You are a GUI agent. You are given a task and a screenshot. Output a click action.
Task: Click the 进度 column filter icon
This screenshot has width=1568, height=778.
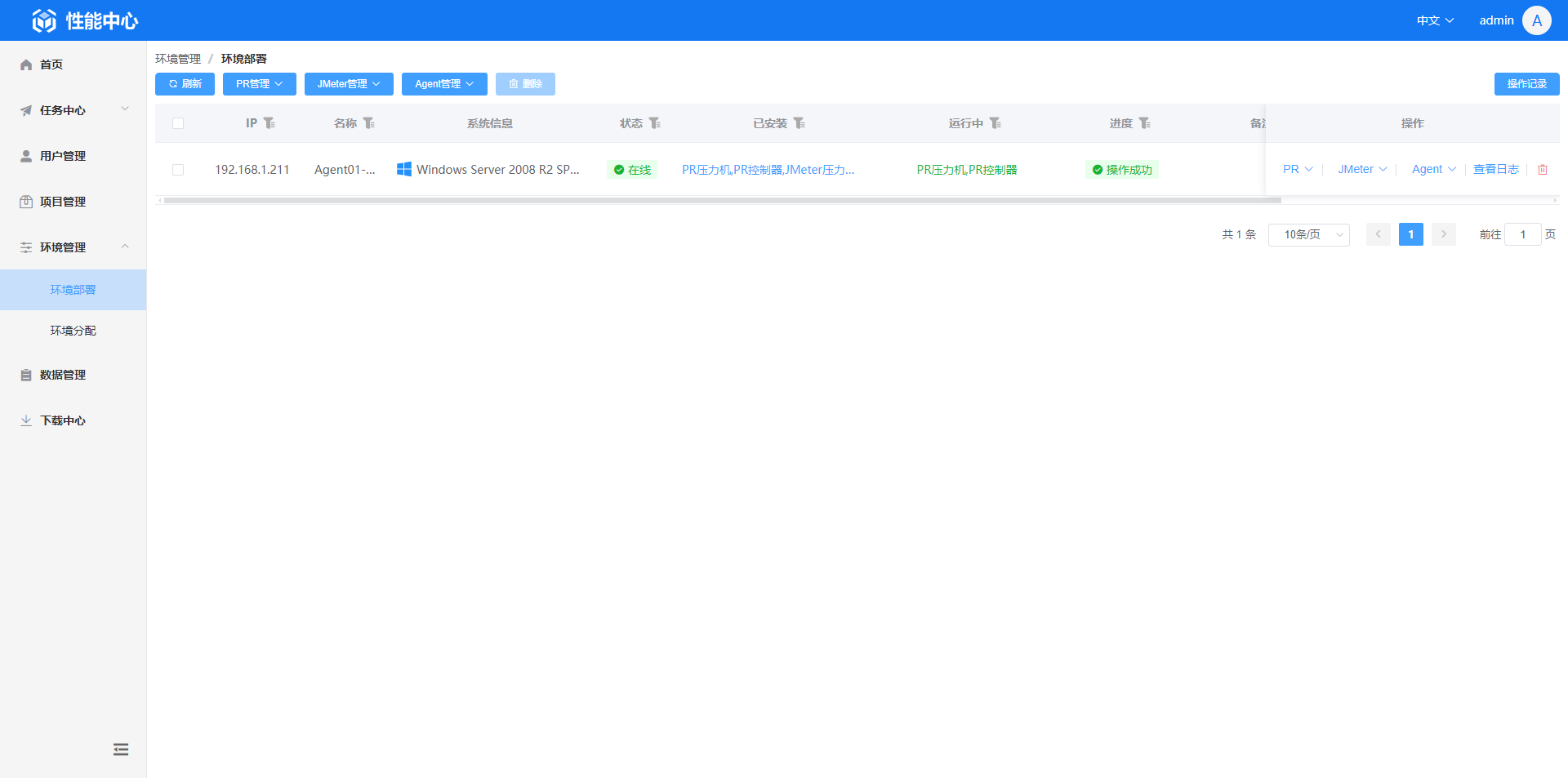(x=1144, y=123)
